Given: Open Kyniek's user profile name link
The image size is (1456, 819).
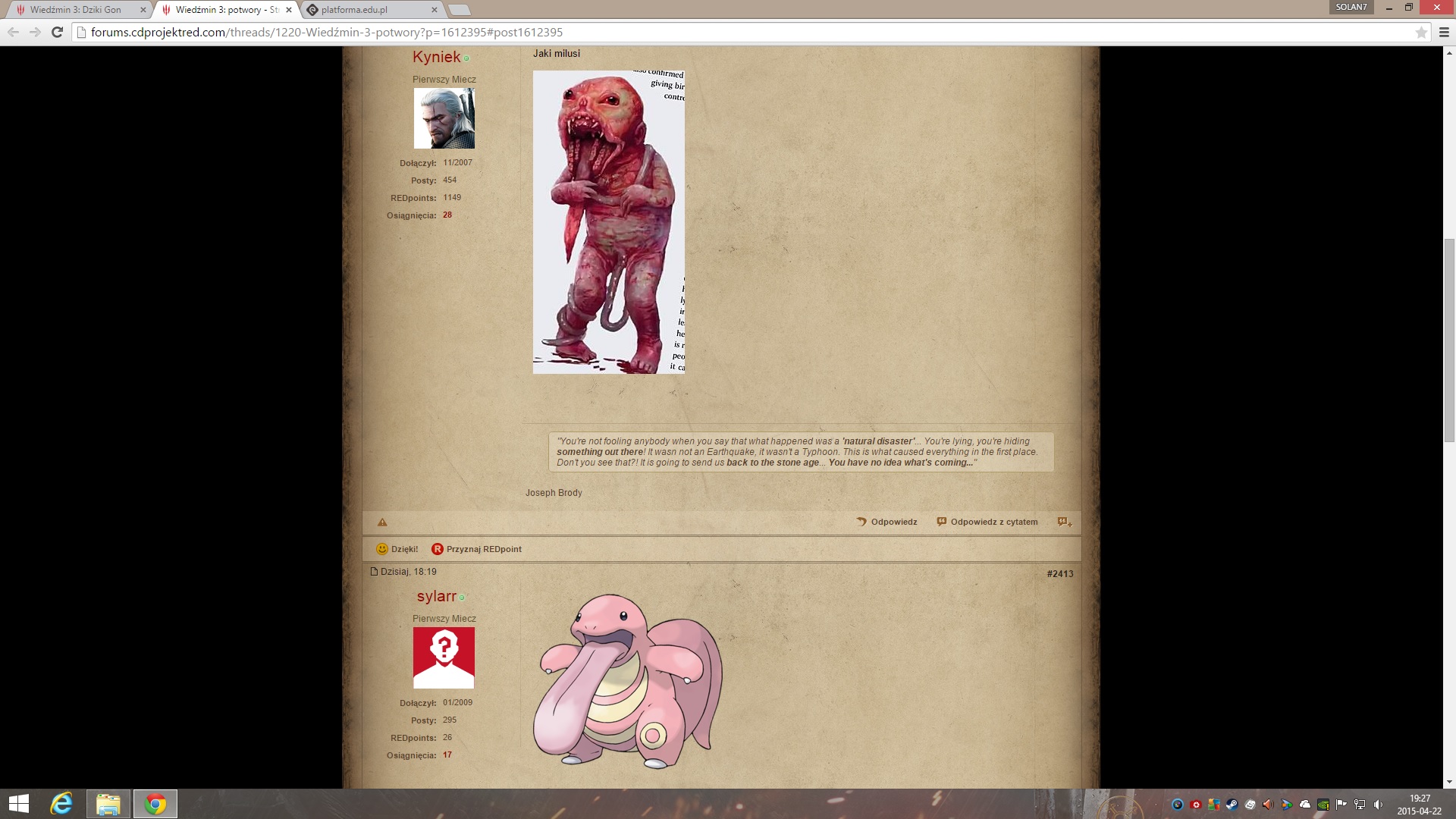Looking at the screenshot, I should point(436,57).
